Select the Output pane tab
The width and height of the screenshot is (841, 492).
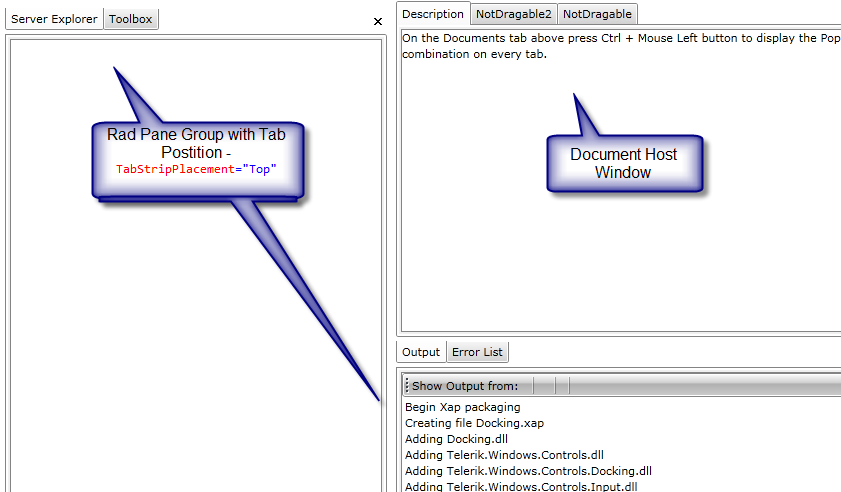pyautogui.click(x=421, y=353)
